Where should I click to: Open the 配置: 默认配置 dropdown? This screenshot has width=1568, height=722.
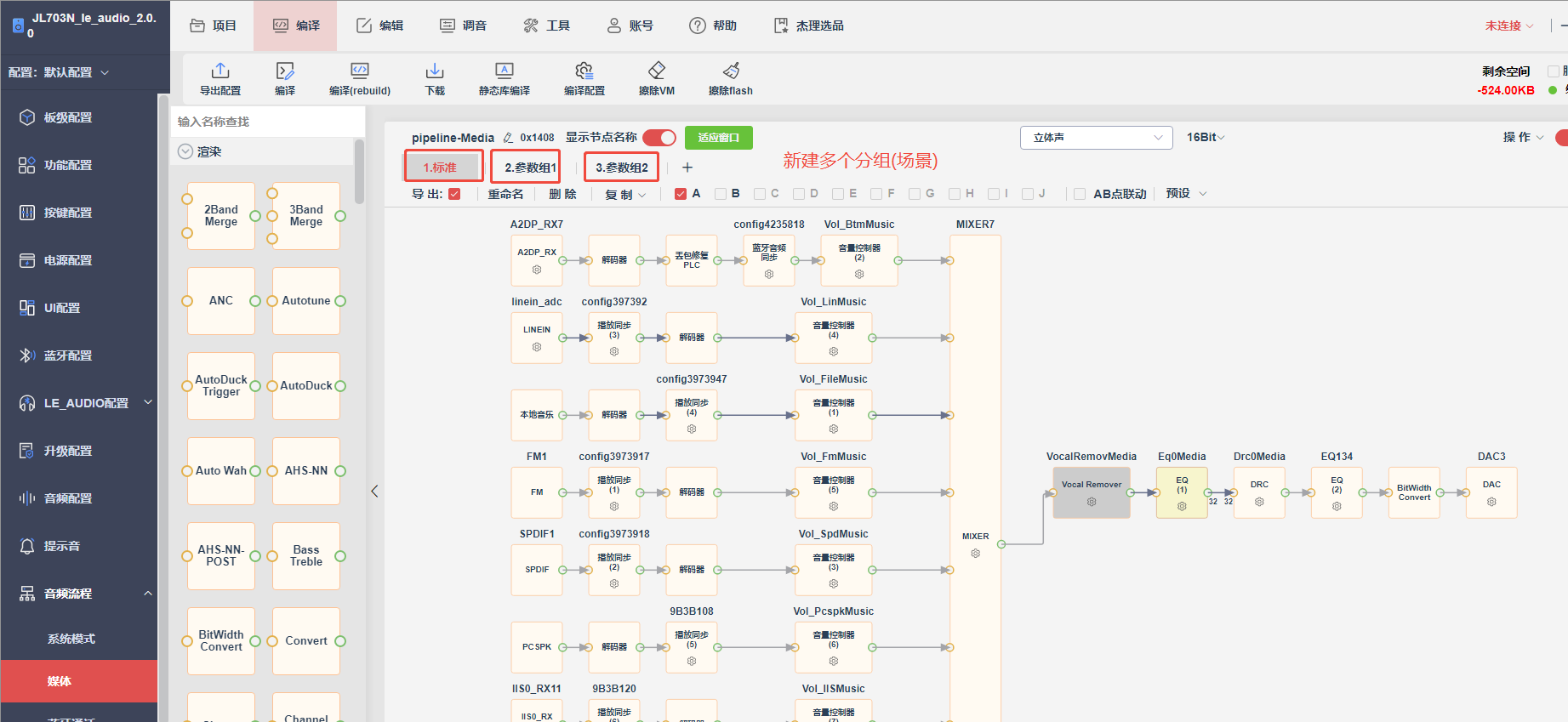coord(59,72)
